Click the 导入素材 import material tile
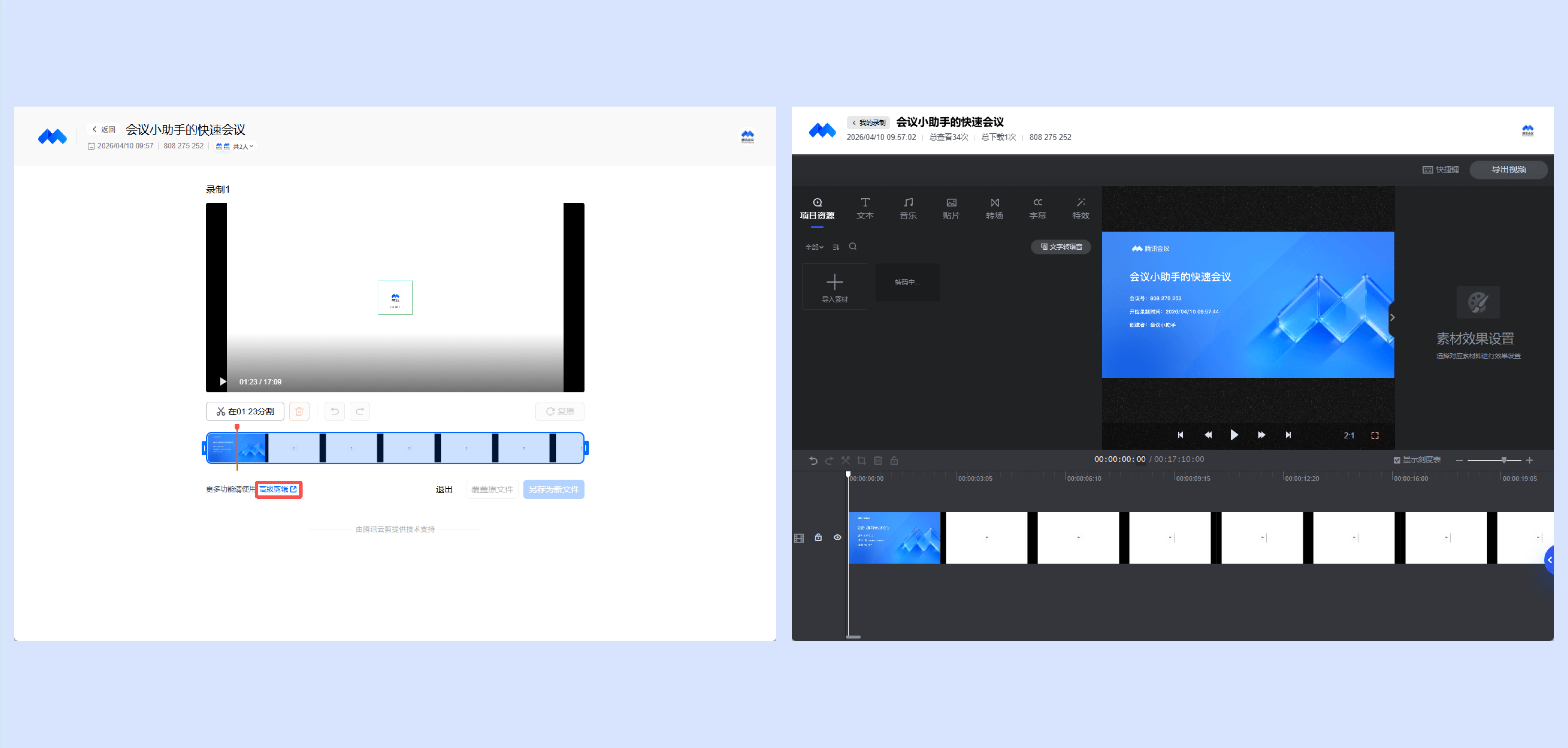 (x=834, y=287)
